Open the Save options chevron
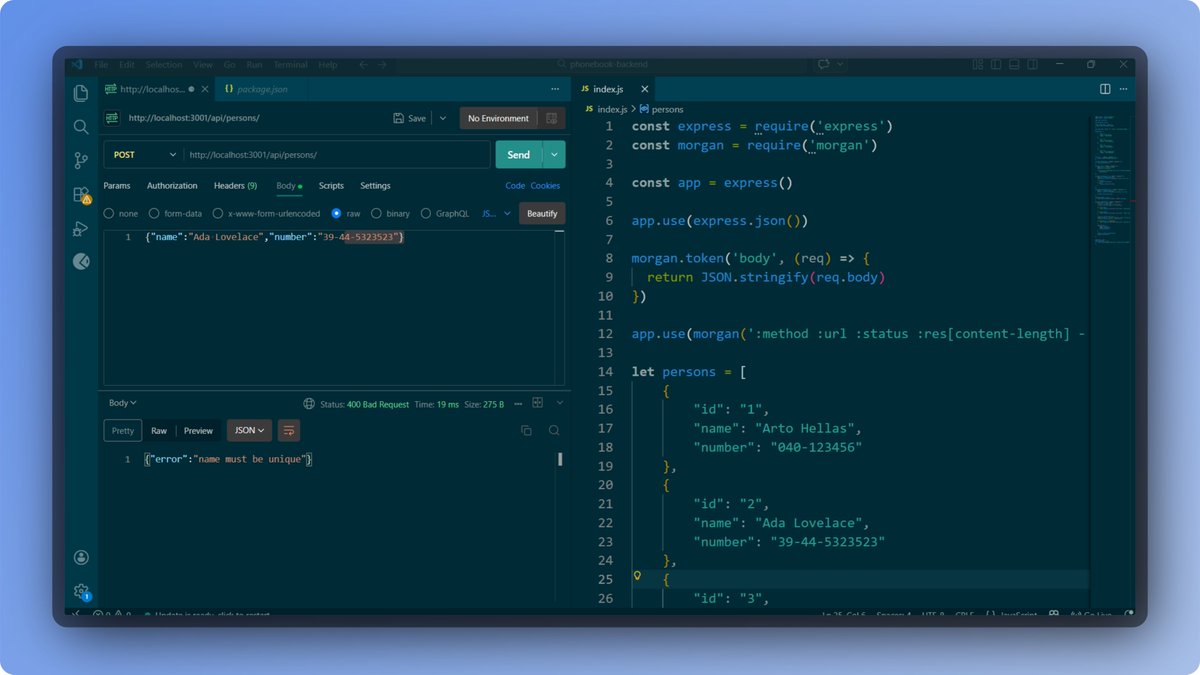The width and height of the screenshot is (1200, 675). 443,118
